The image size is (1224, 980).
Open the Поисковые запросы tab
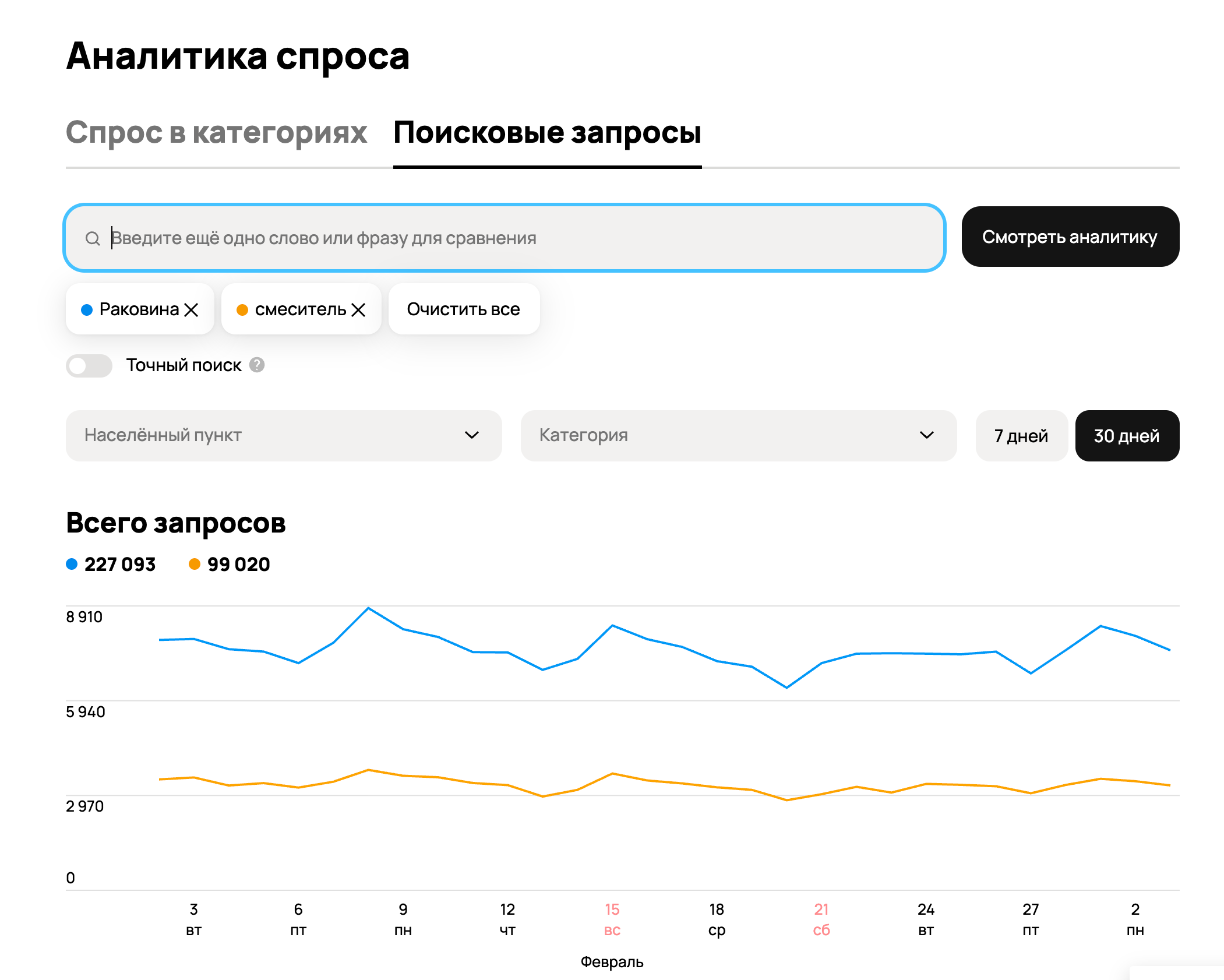(547, 133)
